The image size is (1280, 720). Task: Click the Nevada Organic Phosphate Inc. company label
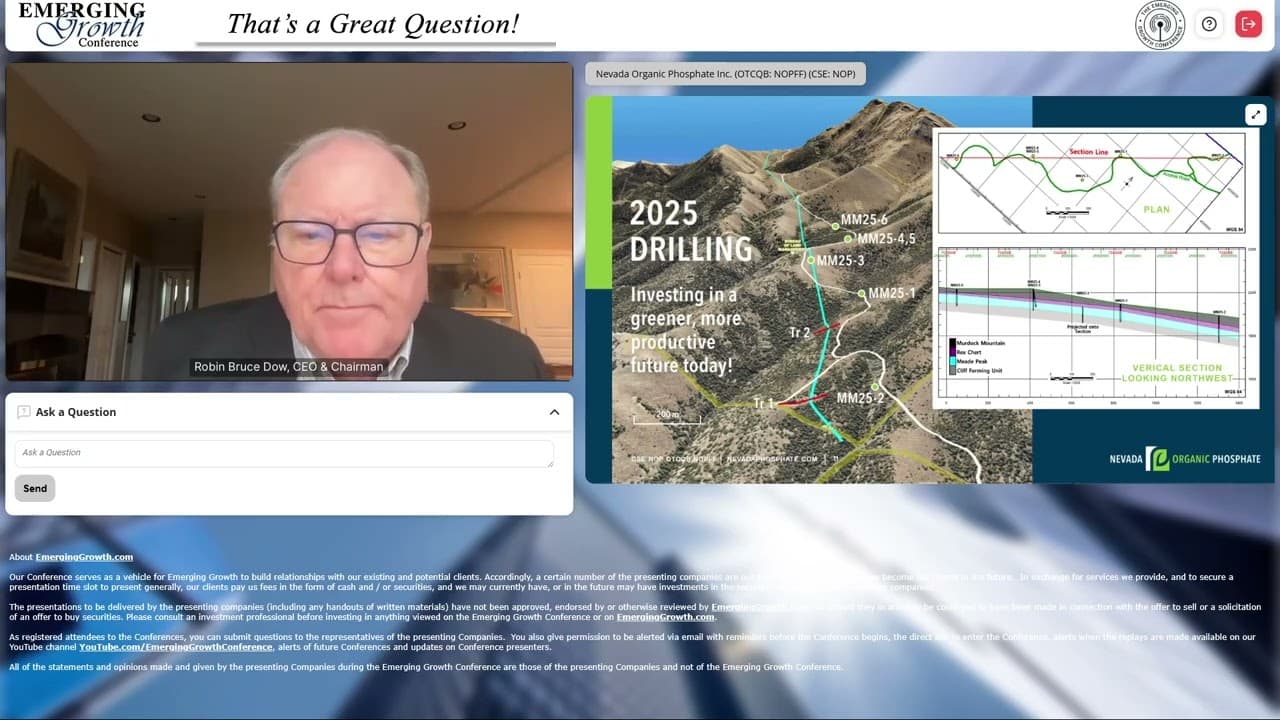(x=725, y=74)
